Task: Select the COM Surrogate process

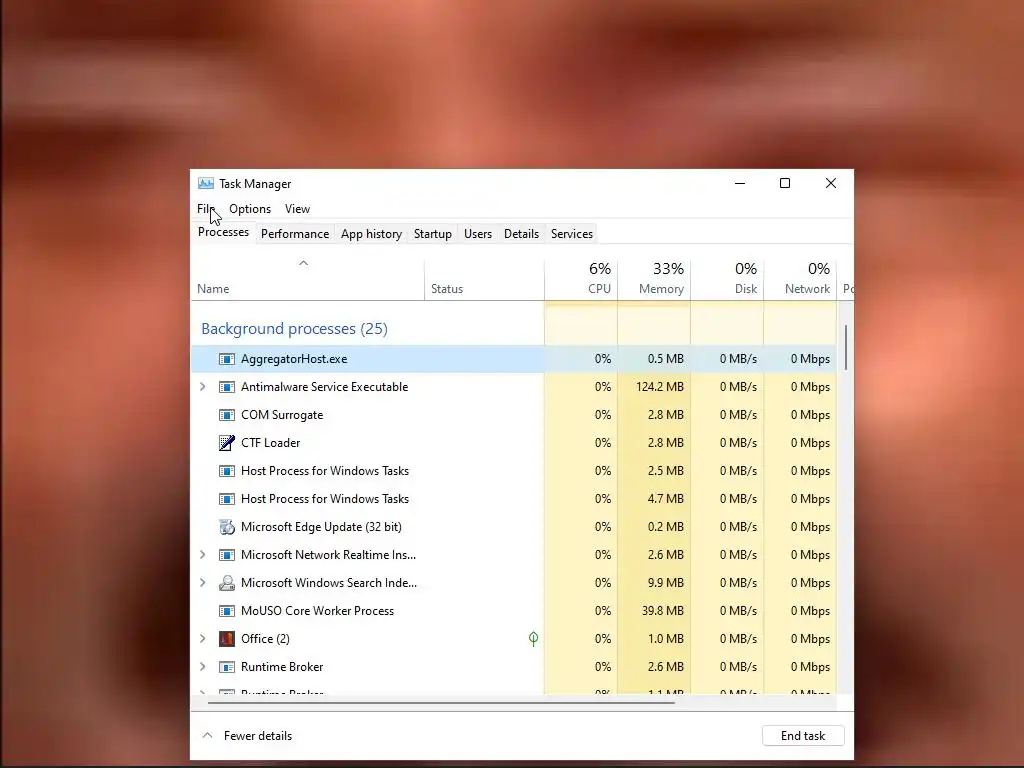Action: [513, 415]
